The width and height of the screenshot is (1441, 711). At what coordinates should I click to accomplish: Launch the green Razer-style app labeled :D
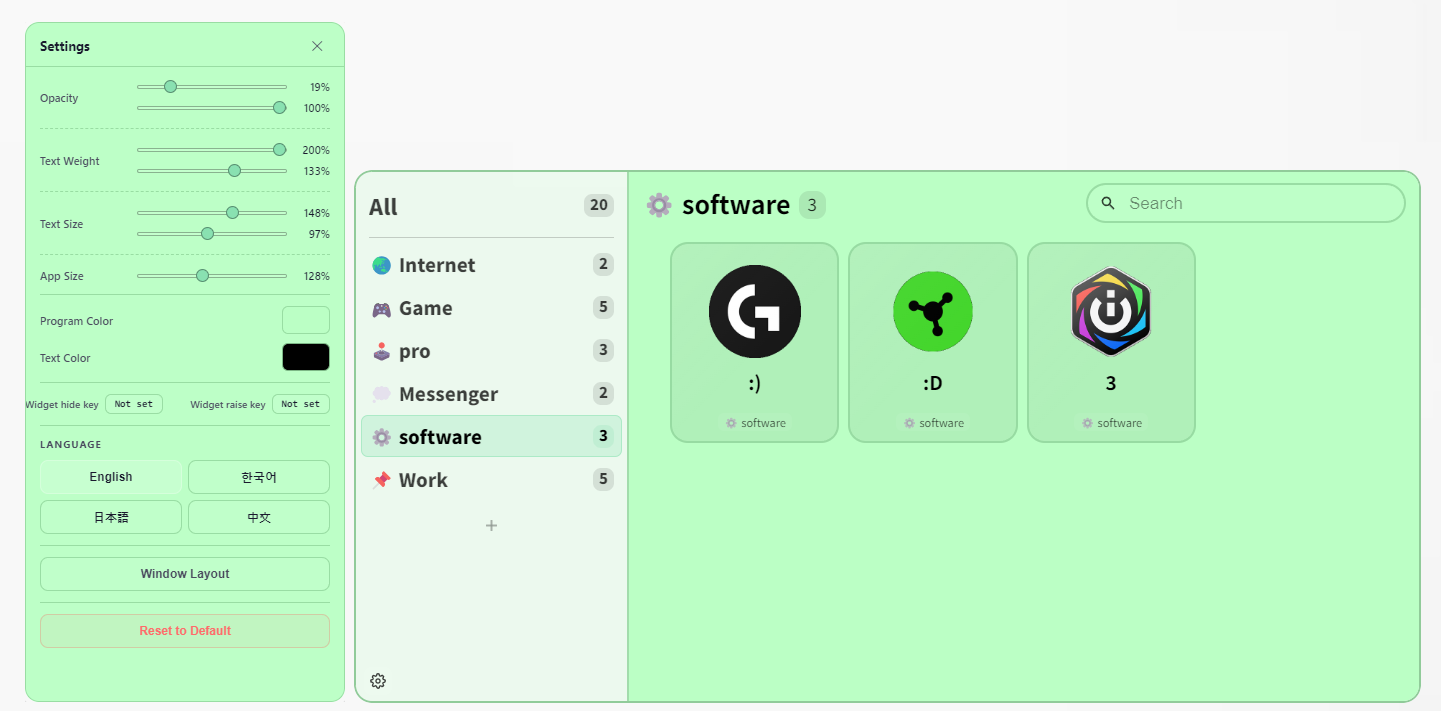pos(933,342)
